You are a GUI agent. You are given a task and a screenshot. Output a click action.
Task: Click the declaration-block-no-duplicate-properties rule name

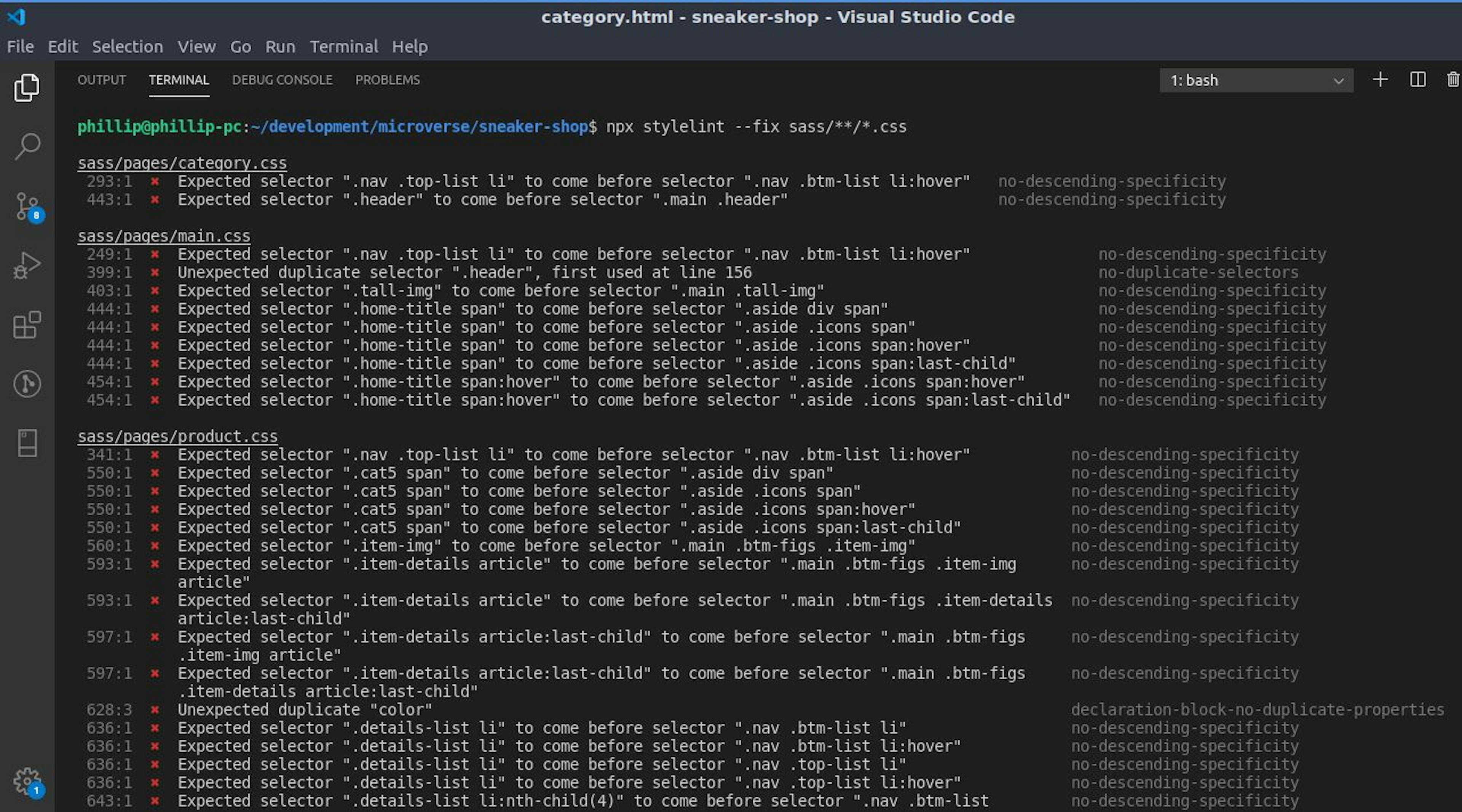click(x=1258, y=710)
